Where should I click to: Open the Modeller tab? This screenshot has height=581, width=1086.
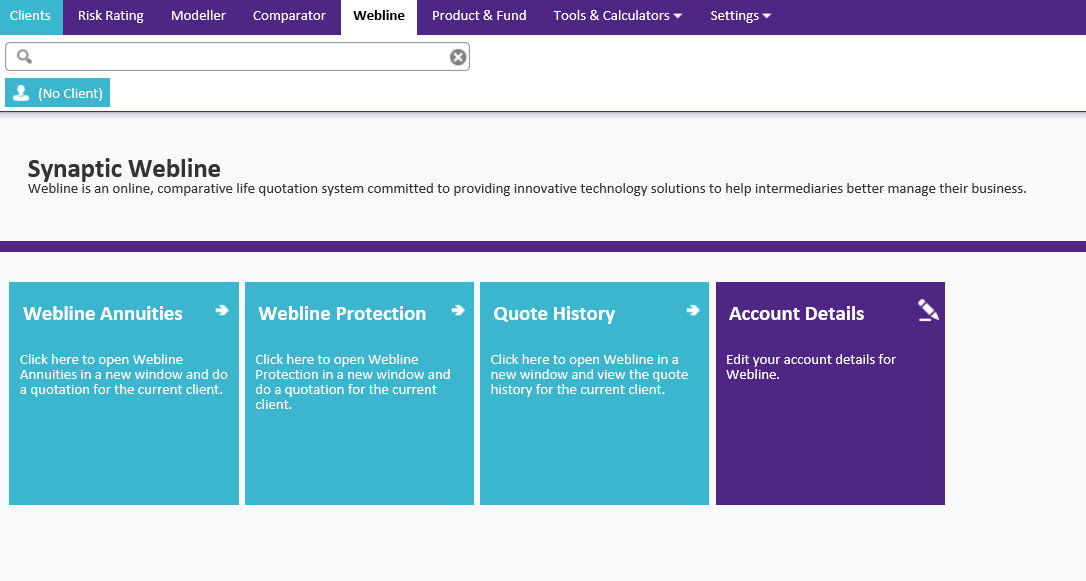click(198, 16)
